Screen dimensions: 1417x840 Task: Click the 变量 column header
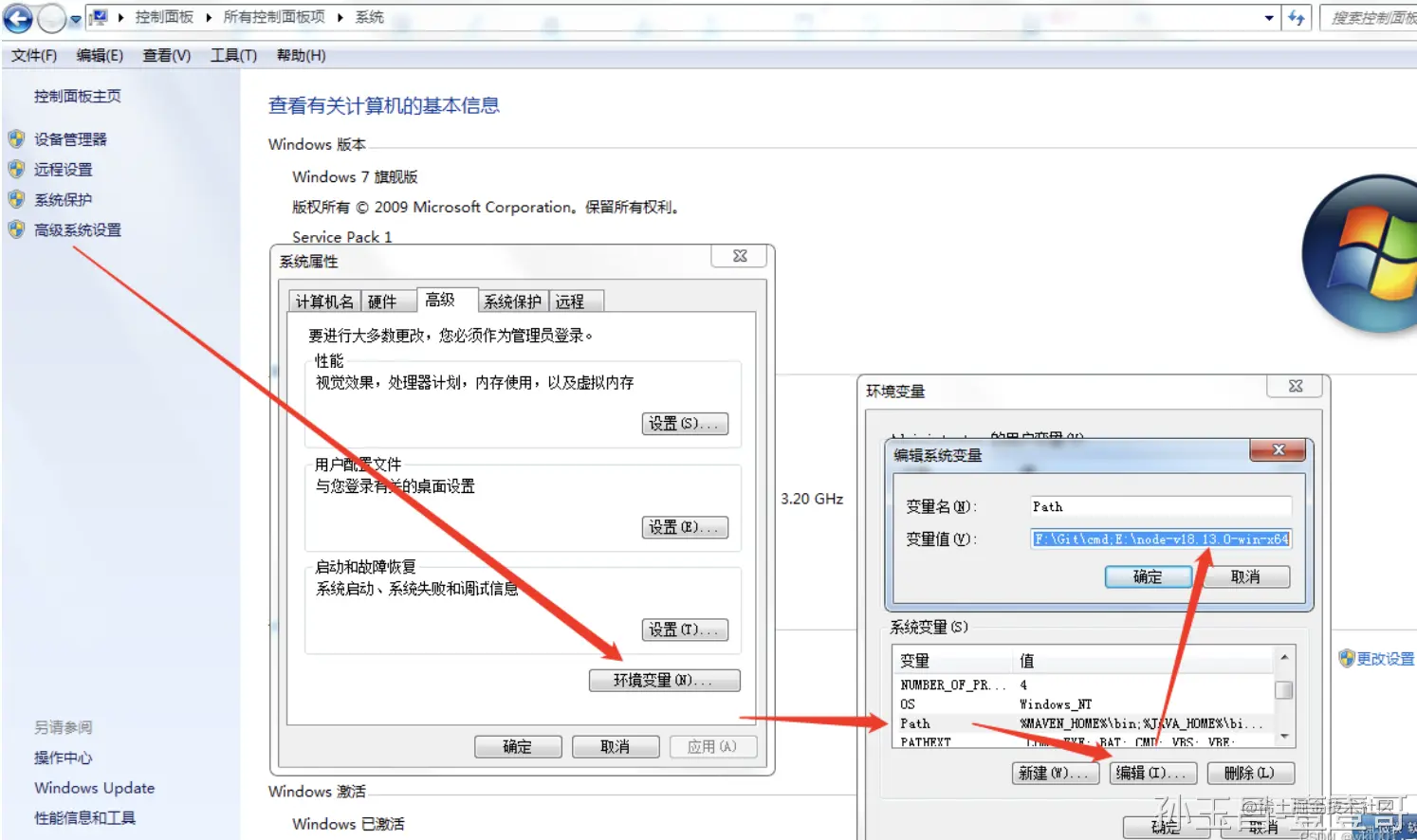[954, 661]
